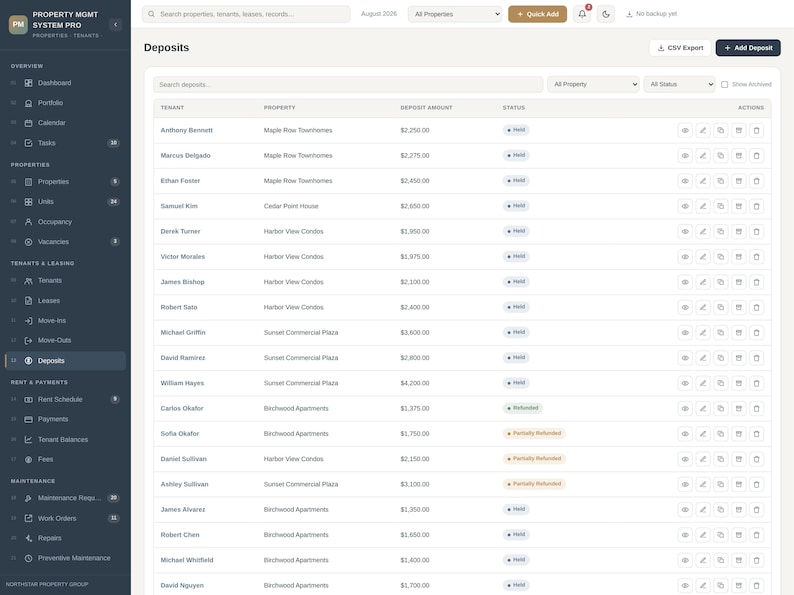Open the All Properties dropdown in top bar
794x595 pixels.
point(455,14)
